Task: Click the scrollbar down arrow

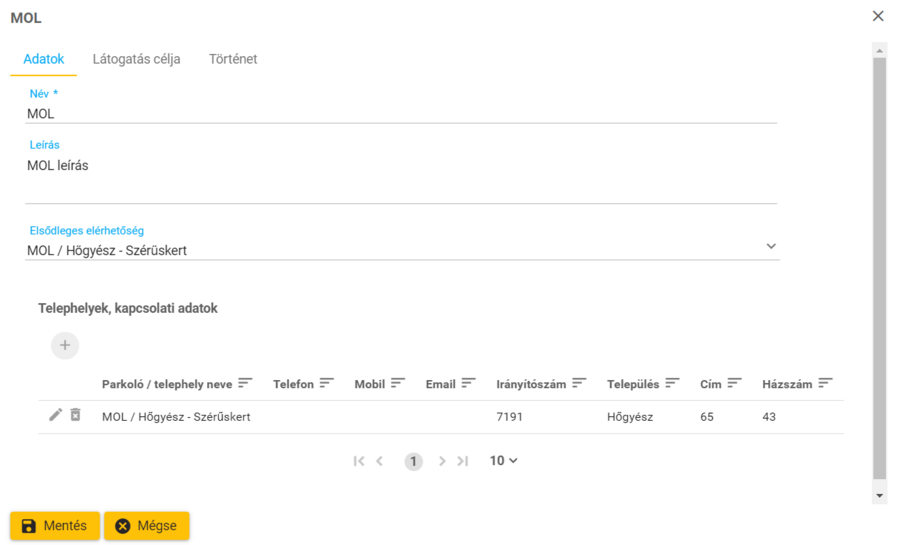Action: coord(879,496)
